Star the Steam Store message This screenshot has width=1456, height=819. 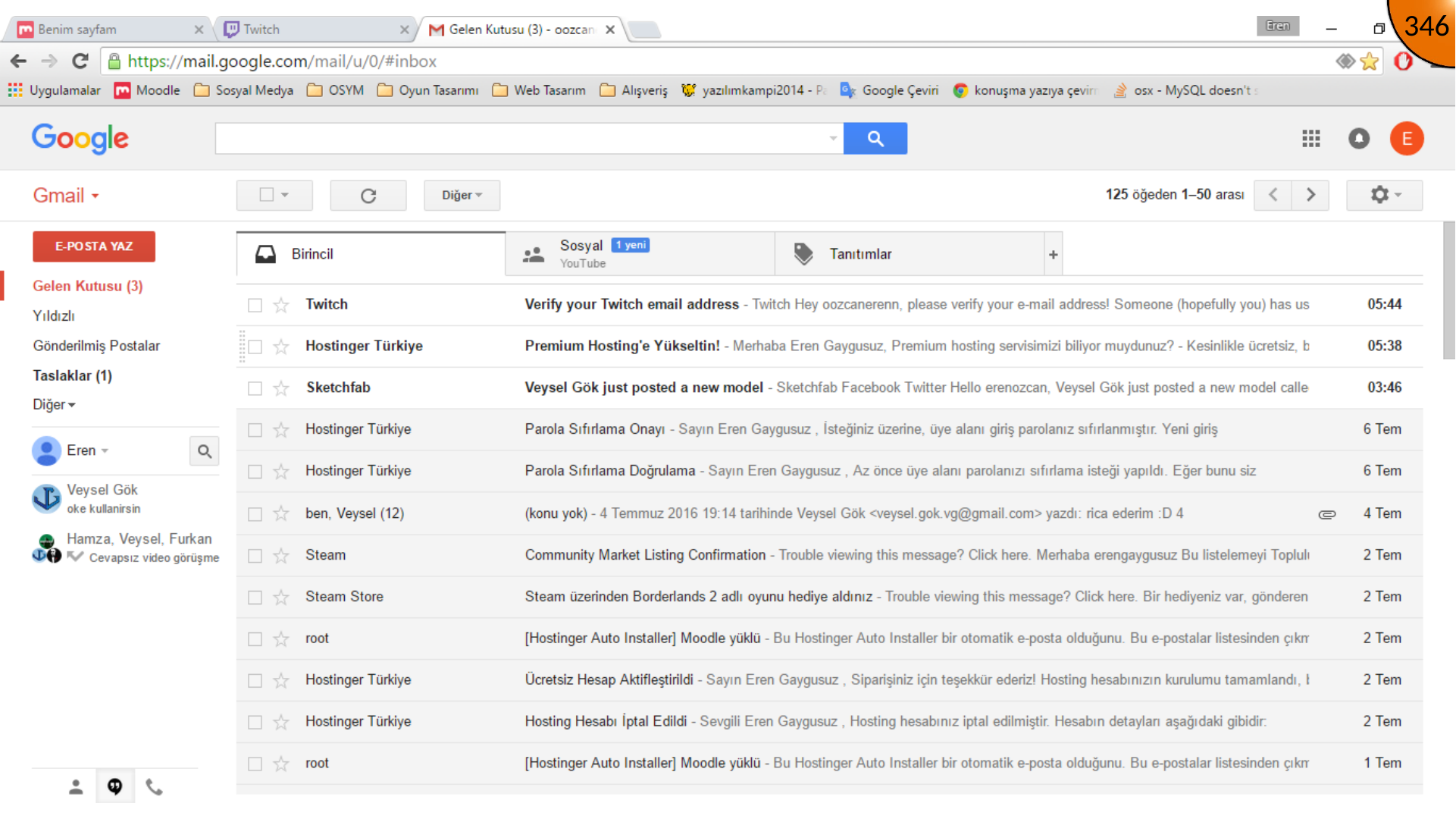(x=281, y=598)
